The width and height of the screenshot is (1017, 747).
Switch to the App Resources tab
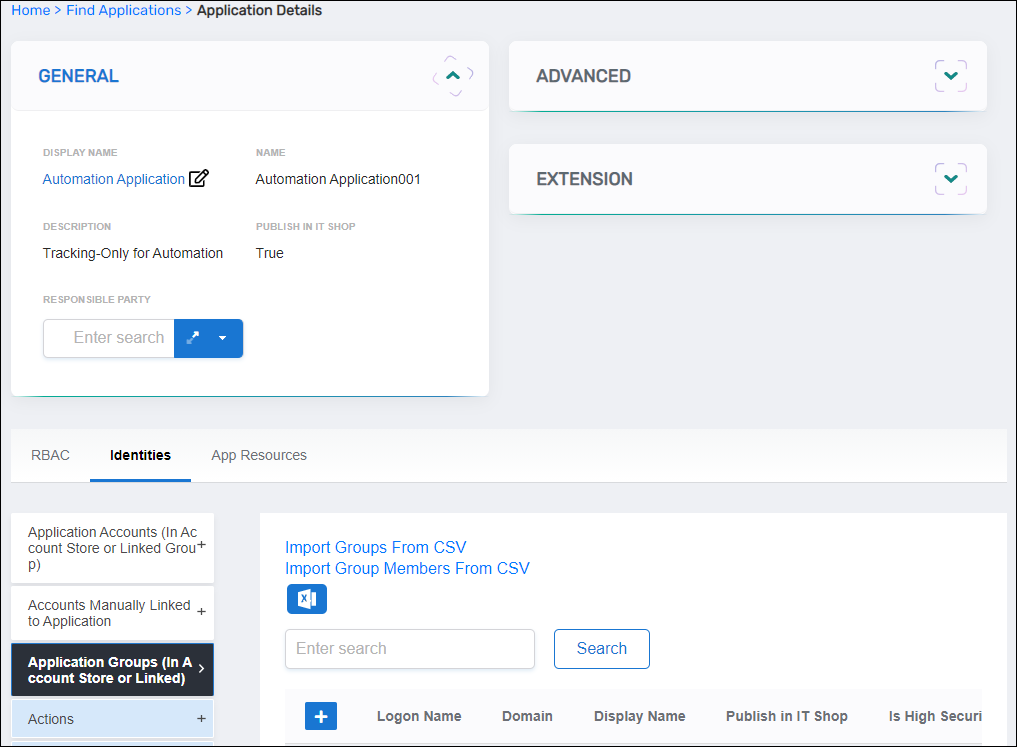(258, 455)
